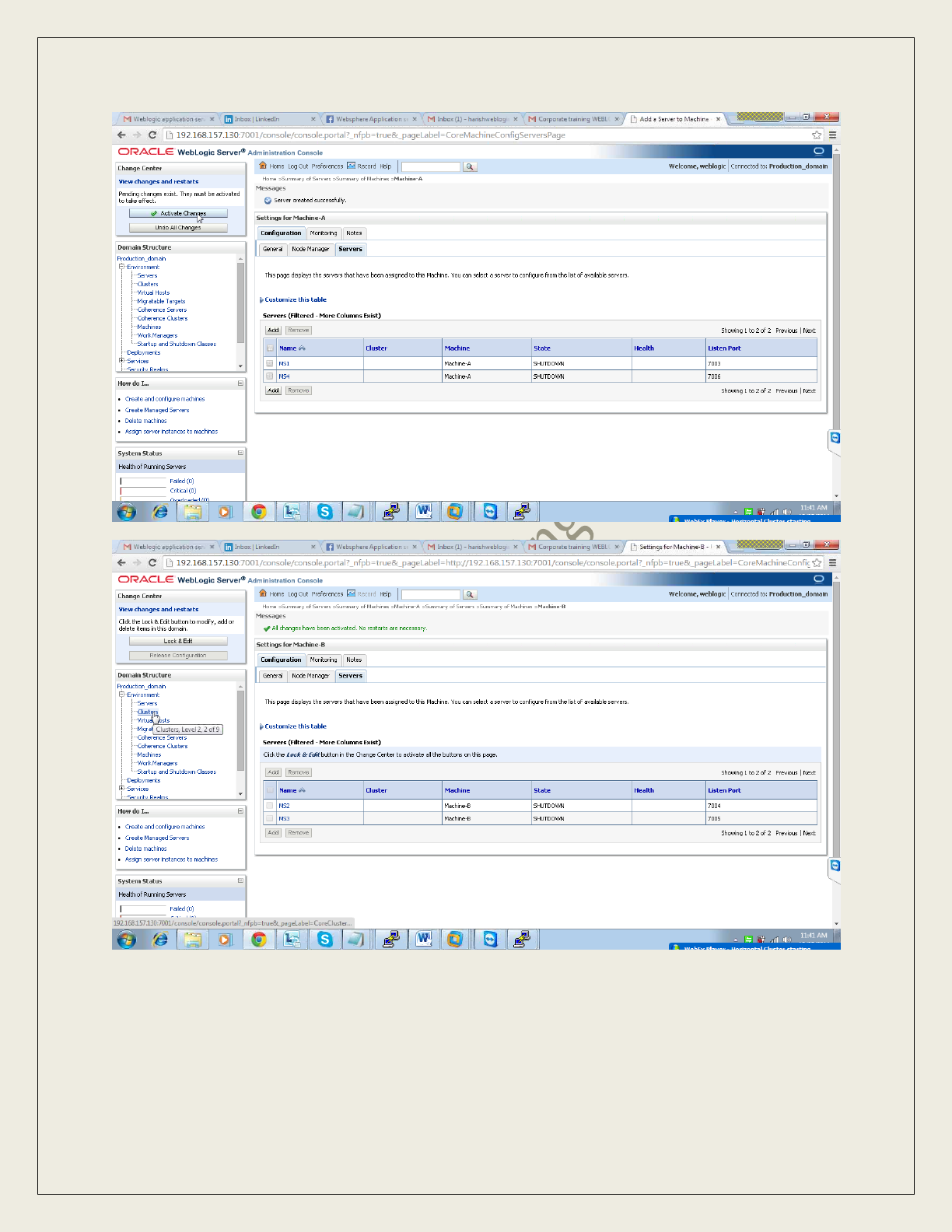Click the Activate Changes button

[178, 213]
